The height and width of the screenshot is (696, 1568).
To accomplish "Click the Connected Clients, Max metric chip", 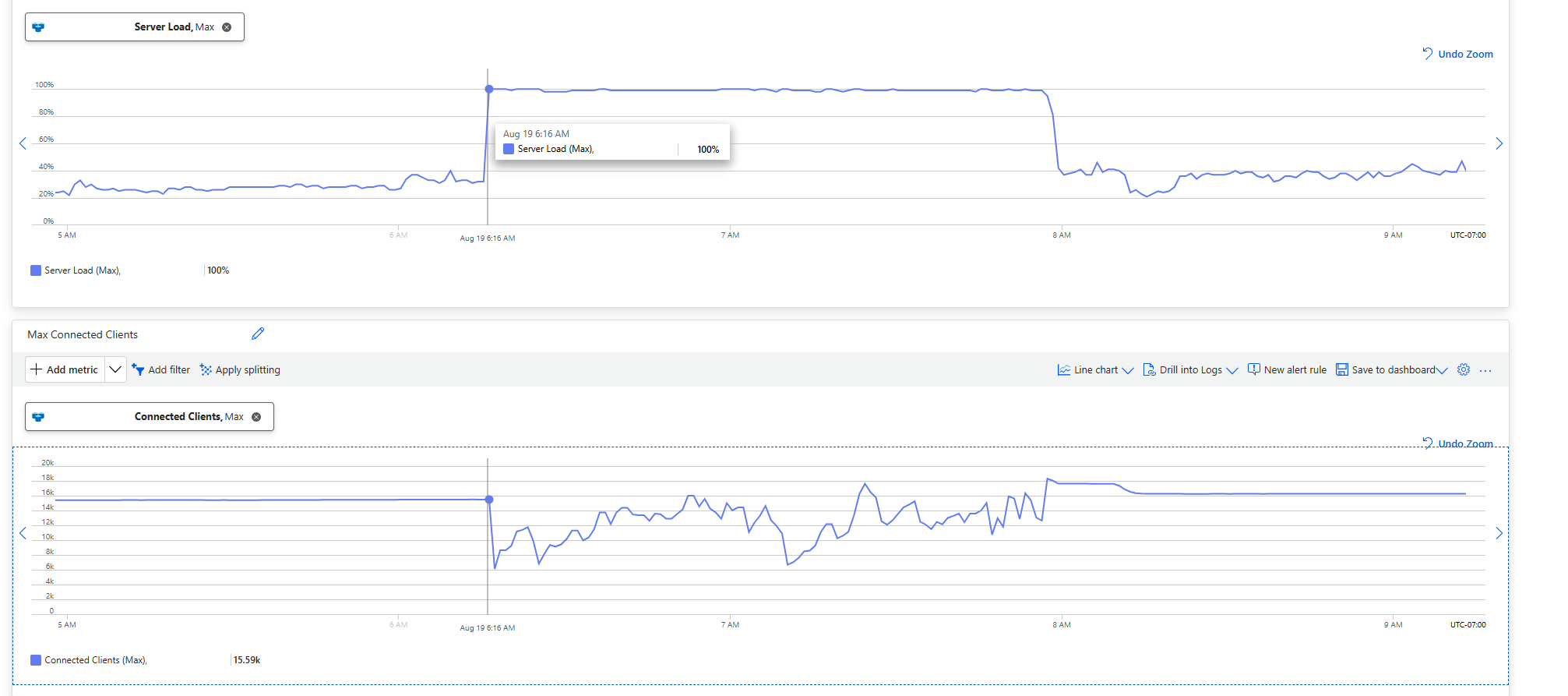I will [150, 417].
